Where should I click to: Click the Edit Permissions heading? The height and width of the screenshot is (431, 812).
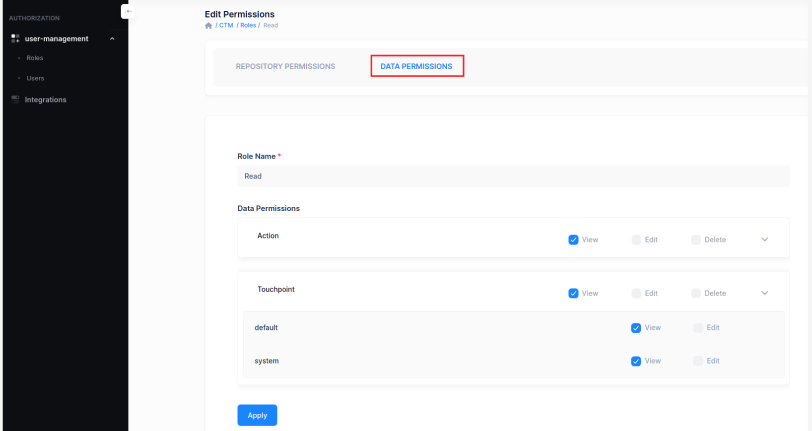tap(240, 14)
